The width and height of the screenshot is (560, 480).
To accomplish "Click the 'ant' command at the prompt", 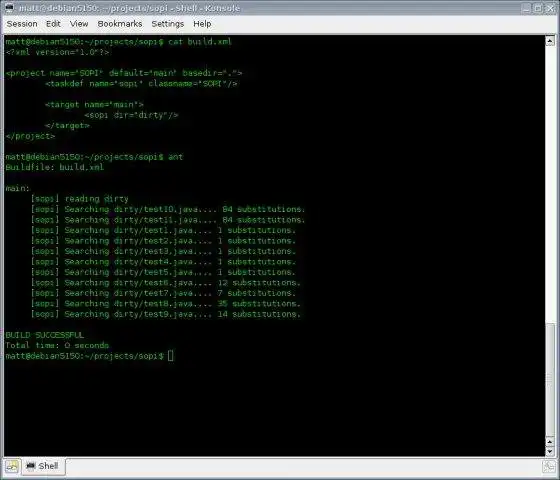I will (x=175, y=157).
